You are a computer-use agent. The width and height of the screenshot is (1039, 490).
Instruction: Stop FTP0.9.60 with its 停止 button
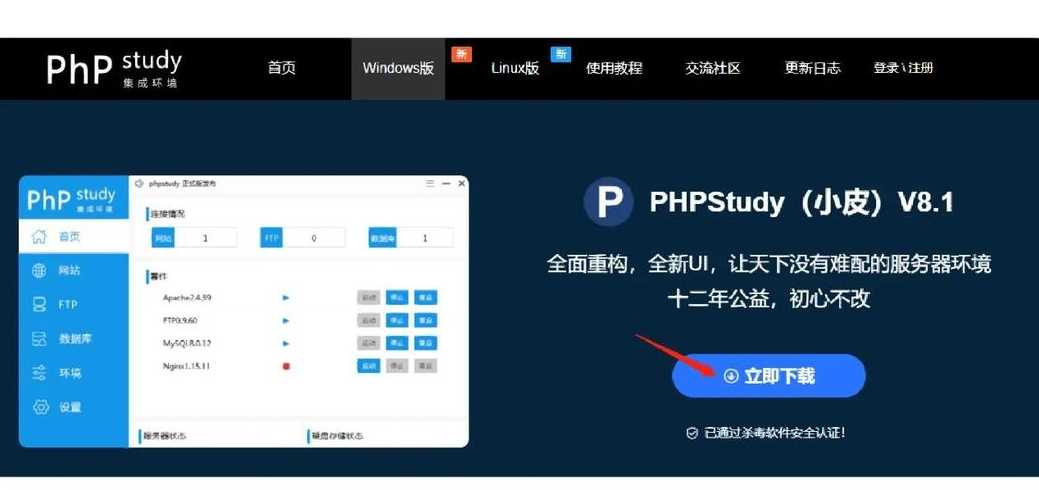click(x=398, y=320)
